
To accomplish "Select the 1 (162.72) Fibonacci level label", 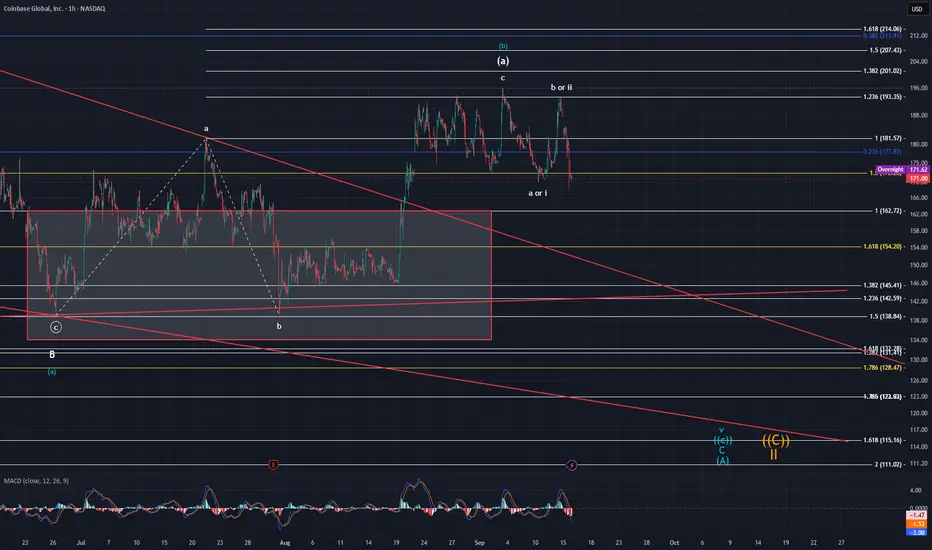I will 888,210.
